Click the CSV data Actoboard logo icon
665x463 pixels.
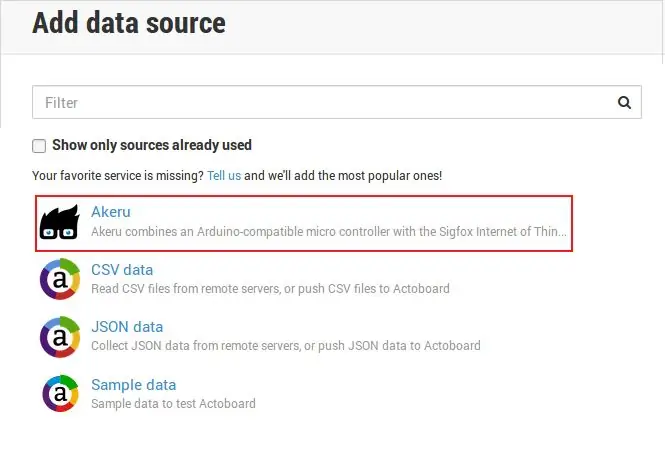(60, 279)
